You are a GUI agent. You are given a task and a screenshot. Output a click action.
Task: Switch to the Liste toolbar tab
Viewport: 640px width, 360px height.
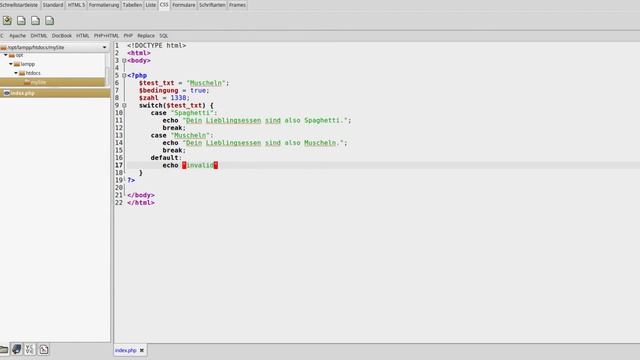pyautogui.click(x=151, y=5)
